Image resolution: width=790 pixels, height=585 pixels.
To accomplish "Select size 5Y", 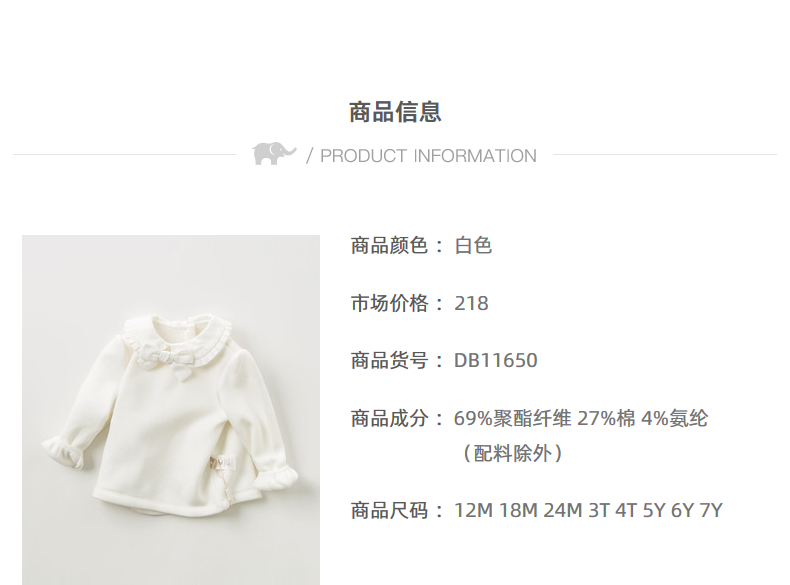I will point(654,510).
